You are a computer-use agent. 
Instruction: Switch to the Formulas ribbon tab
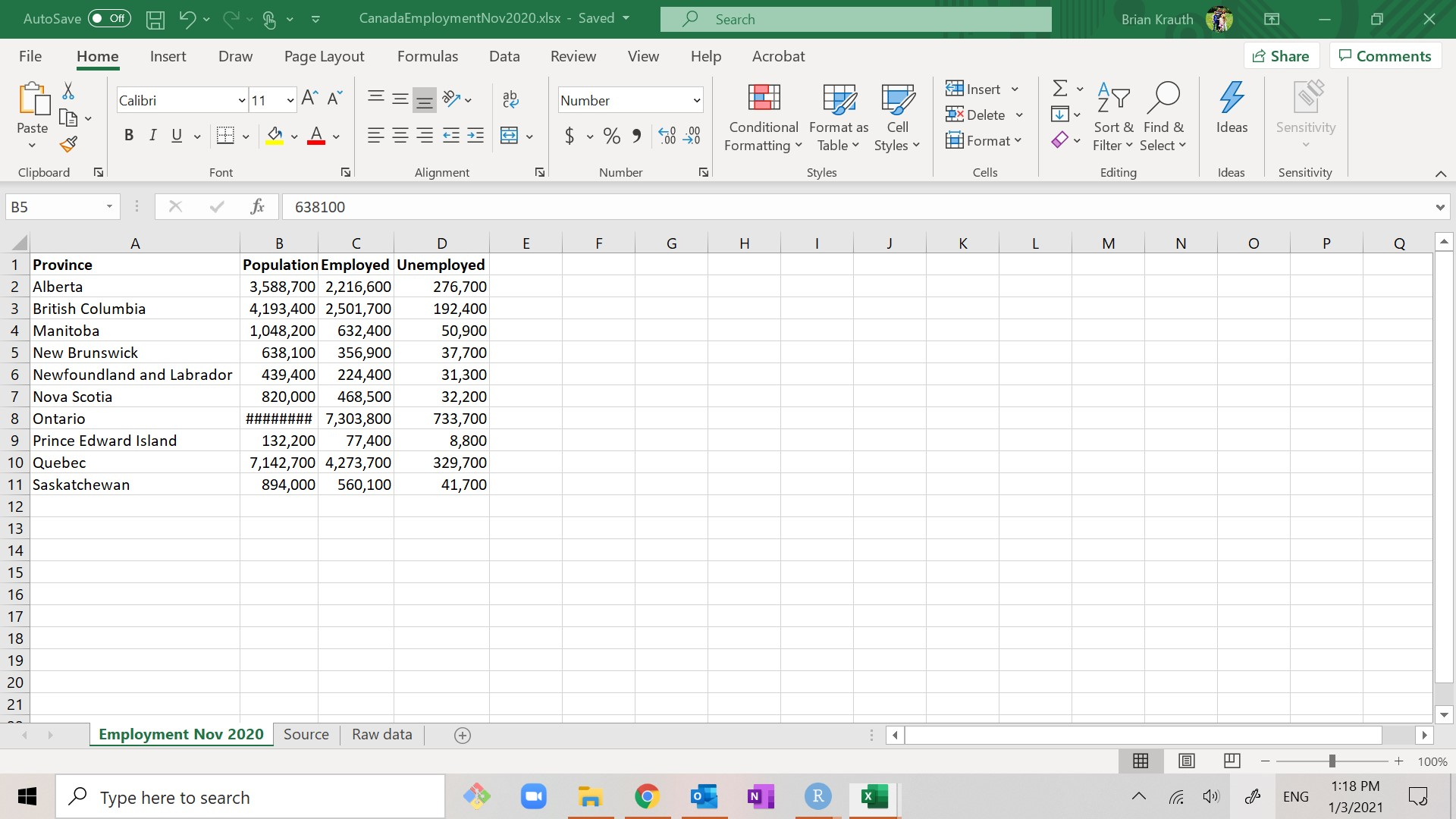coord(428,55)
